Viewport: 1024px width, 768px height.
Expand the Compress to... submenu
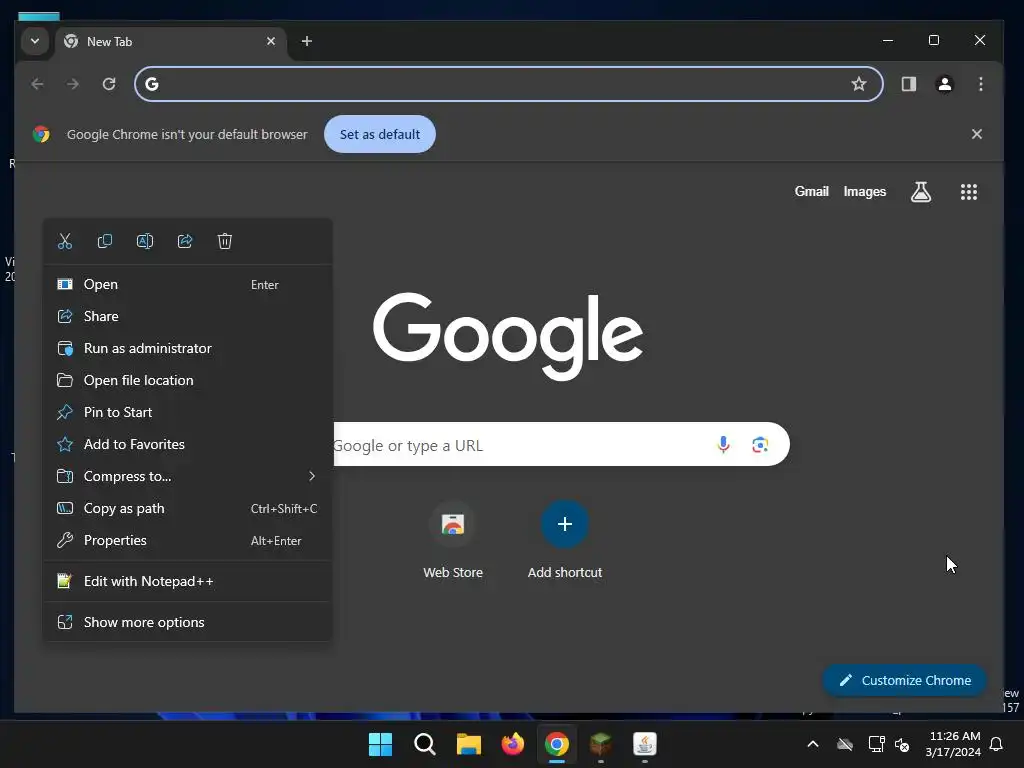coord(187,477)
